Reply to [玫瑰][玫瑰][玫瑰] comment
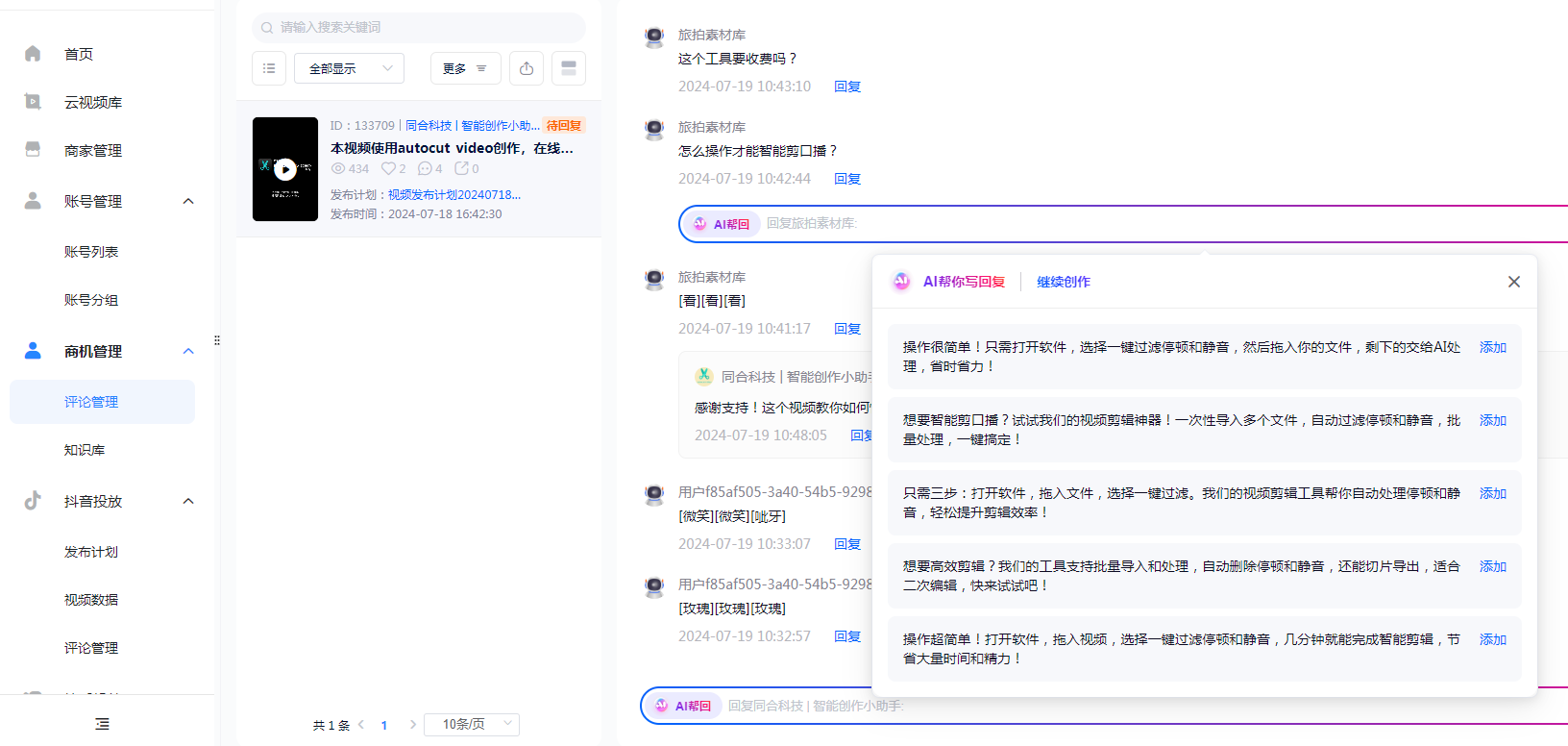This screenshot has height=746, width=1568. [847, 636]
